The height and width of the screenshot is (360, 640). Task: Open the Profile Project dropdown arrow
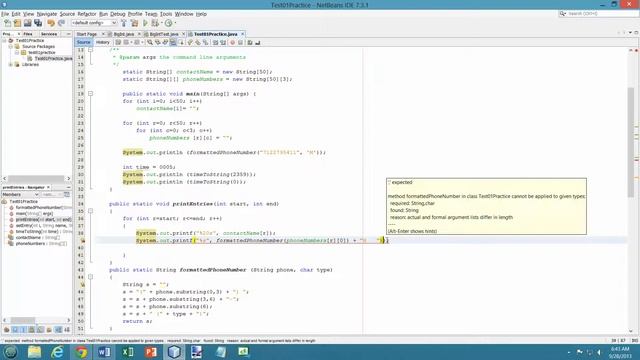175,23
